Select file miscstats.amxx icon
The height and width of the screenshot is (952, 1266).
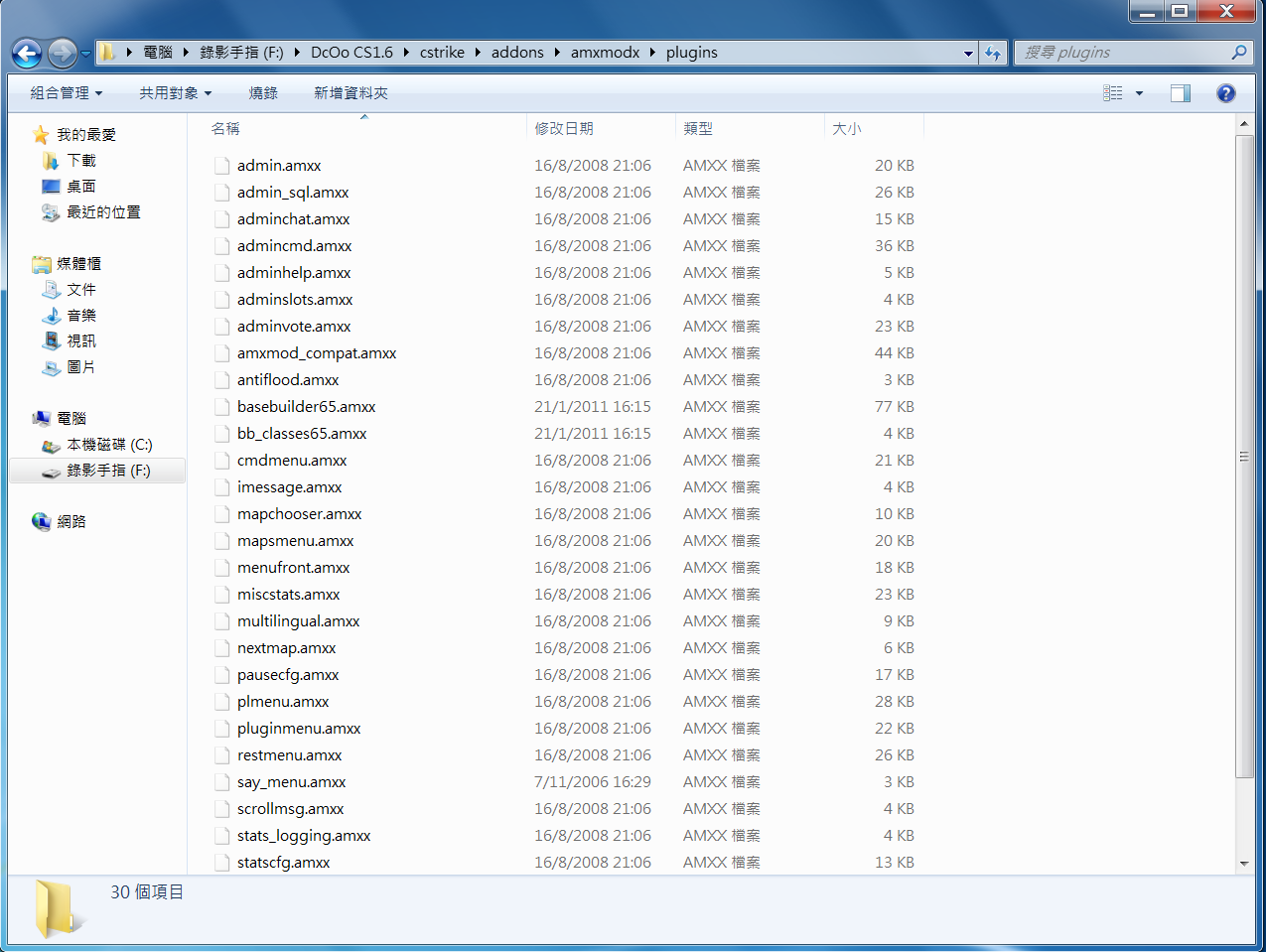[222, 595]
